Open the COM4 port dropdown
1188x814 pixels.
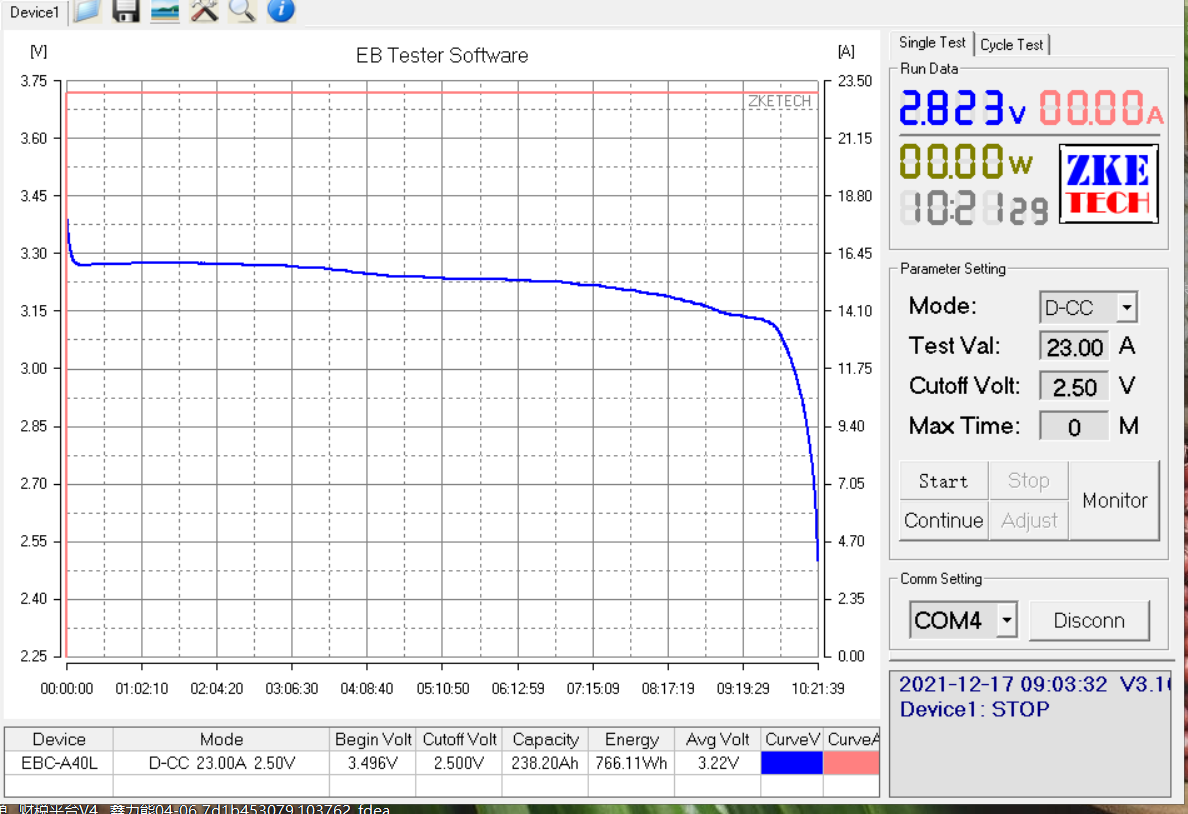tap(1006, 621)
